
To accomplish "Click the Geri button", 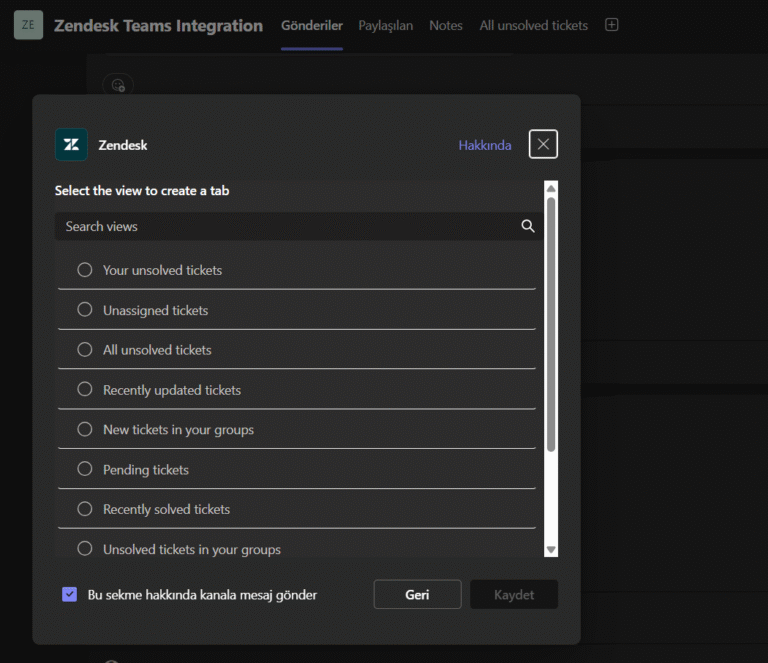I will click(417, 594).
